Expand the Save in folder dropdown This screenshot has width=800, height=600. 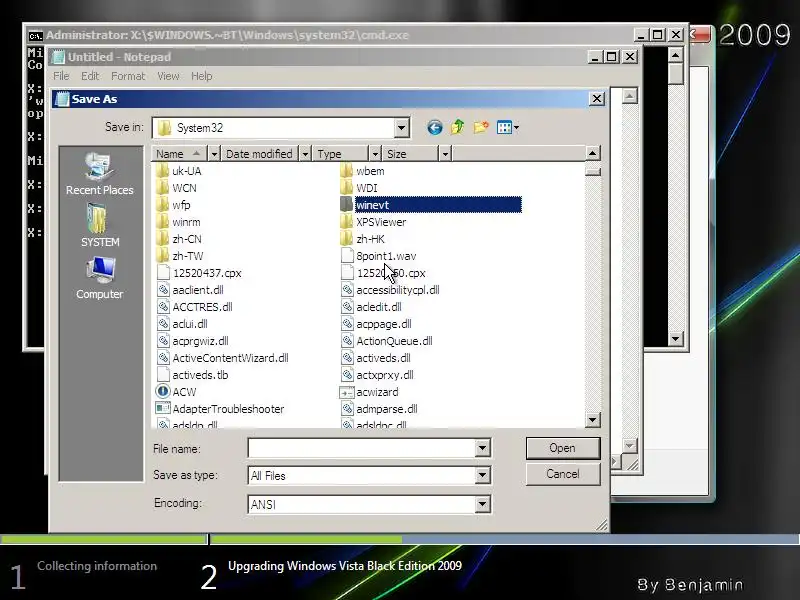[402, 128]
